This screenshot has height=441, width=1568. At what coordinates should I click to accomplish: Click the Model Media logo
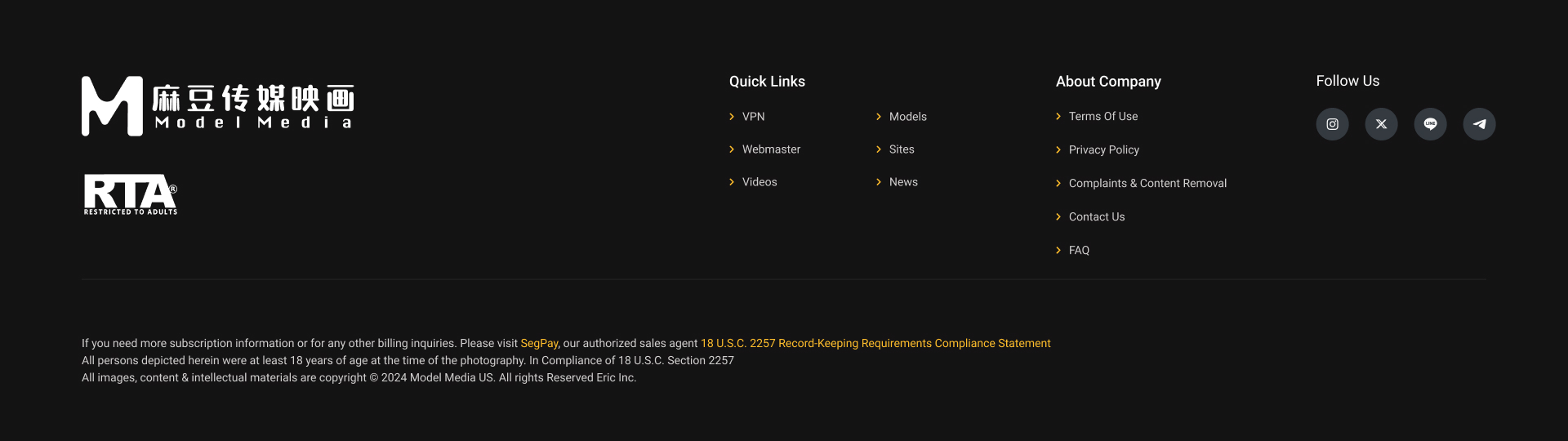(x=218, y=106)
